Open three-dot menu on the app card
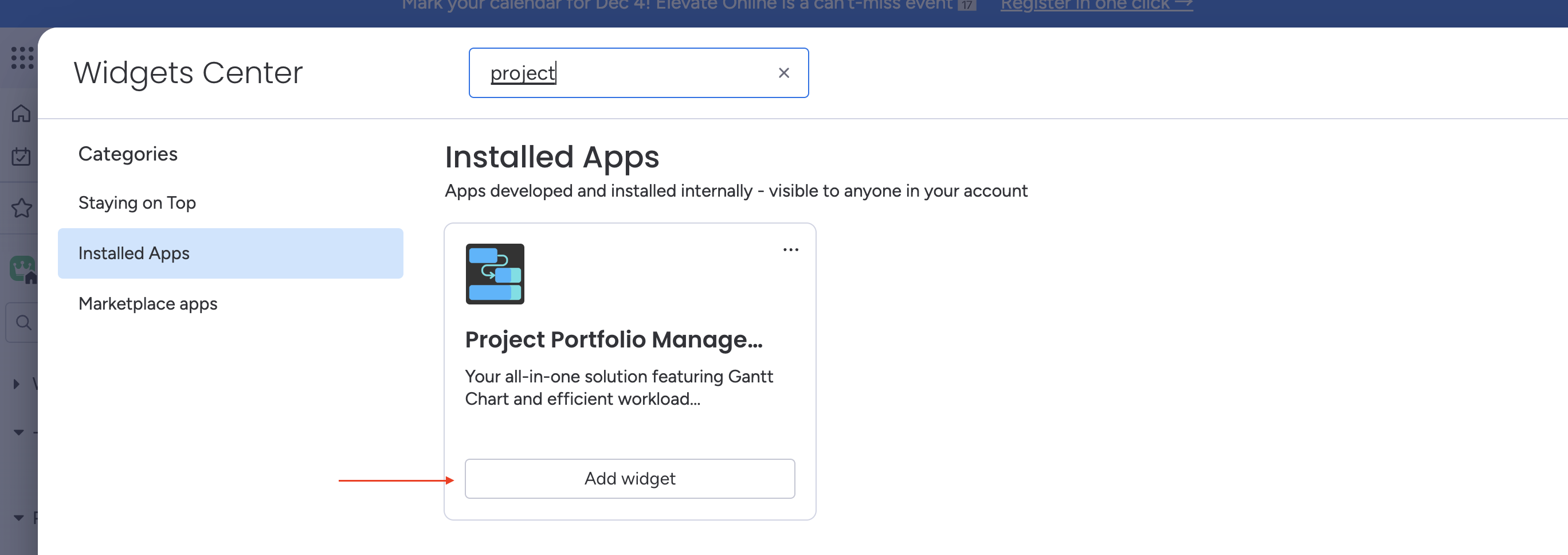The image size is (1568, 555). point(790,250)
